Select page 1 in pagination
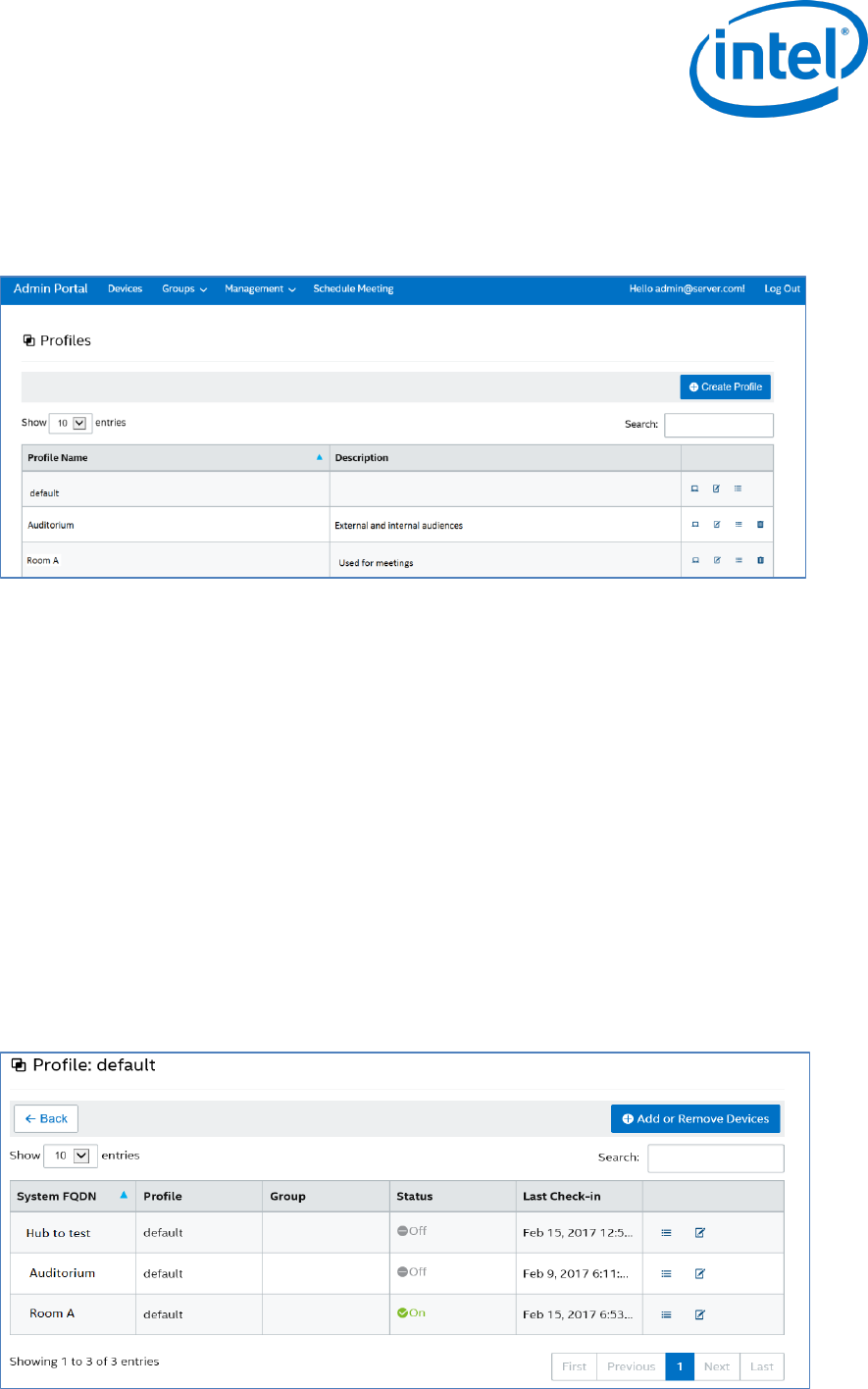 (680, 1366)
